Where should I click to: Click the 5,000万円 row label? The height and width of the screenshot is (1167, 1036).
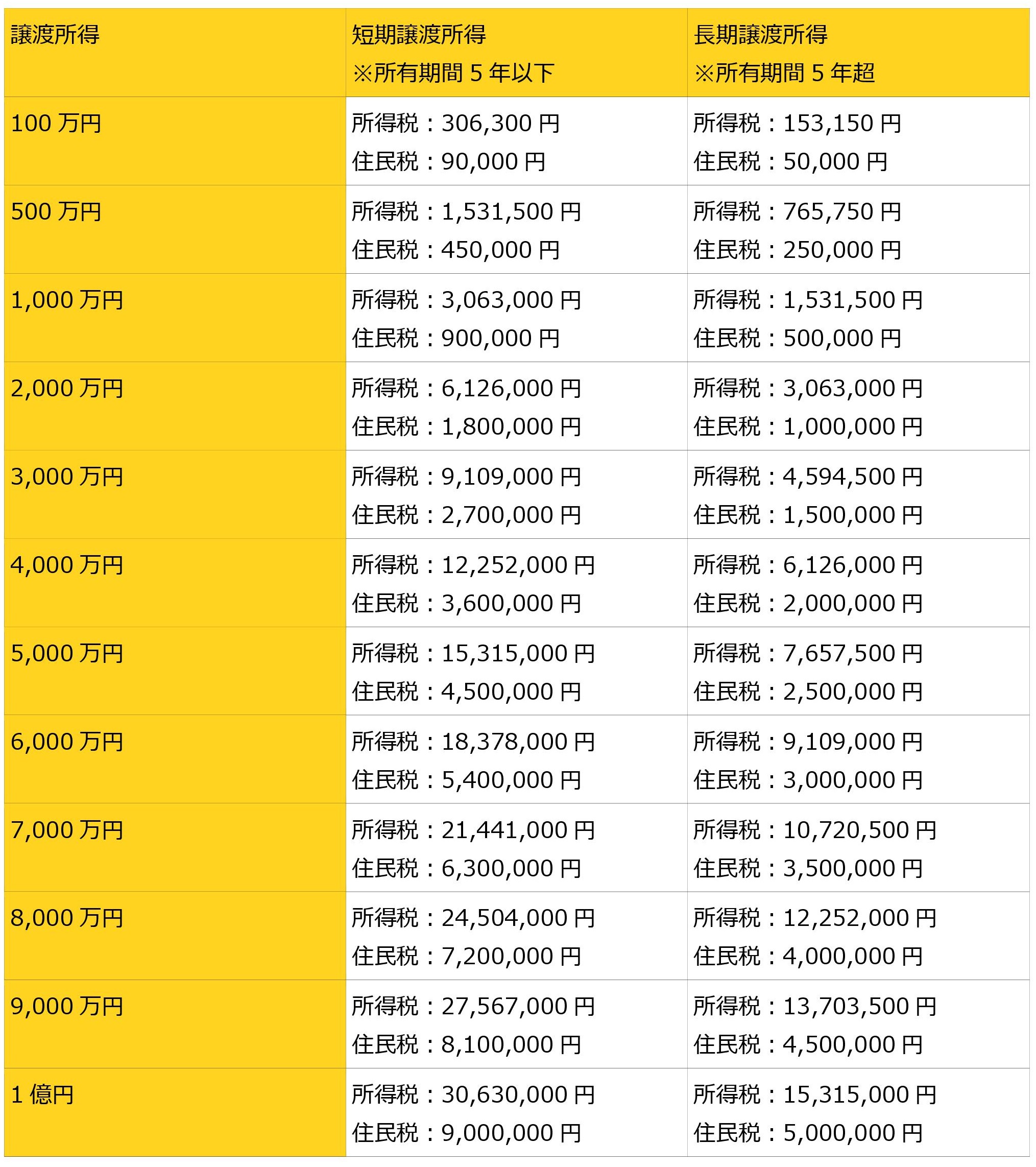(67, 654)
